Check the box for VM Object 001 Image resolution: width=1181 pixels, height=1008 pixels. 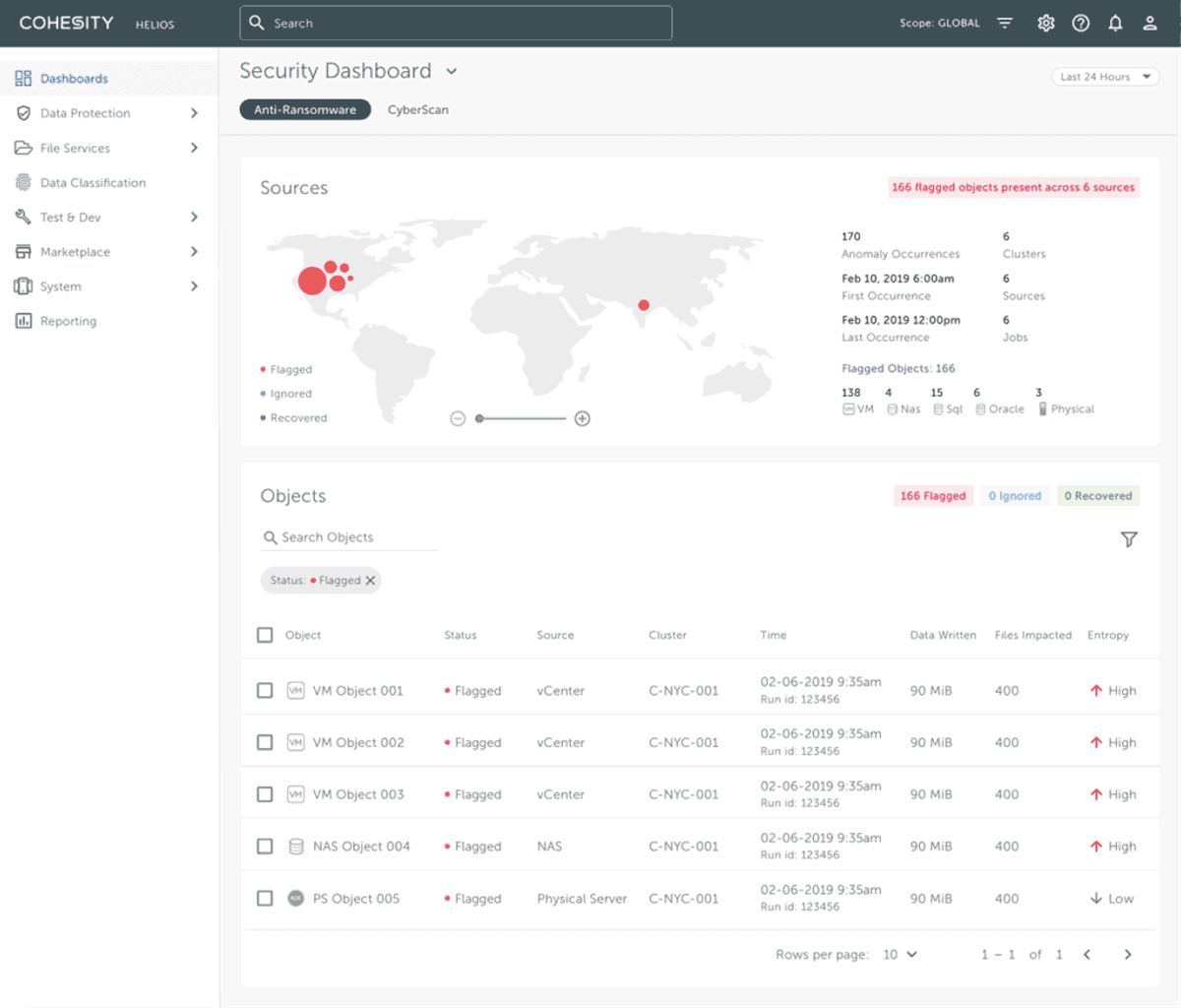click(265, 691)
